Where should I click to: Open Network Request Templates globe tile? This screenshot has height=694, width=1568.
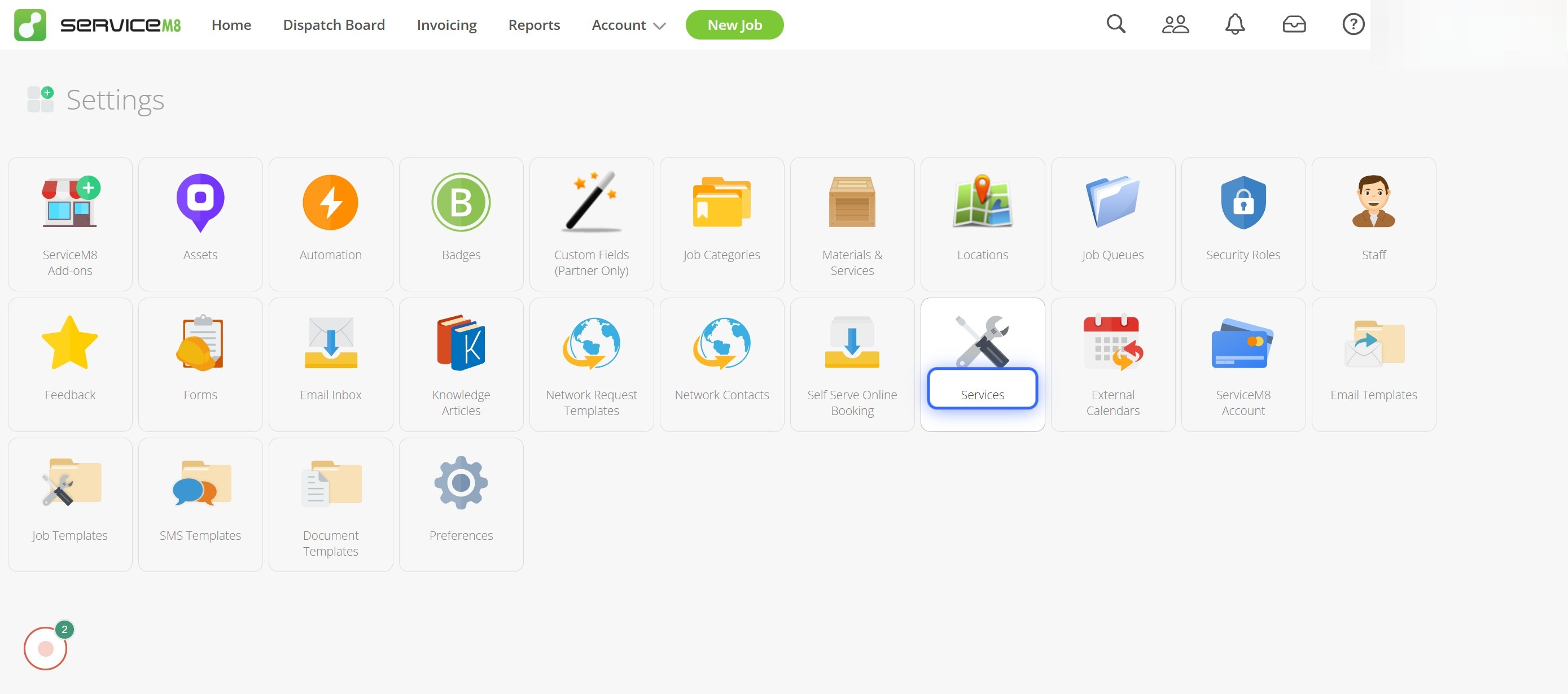pos(591,364)
